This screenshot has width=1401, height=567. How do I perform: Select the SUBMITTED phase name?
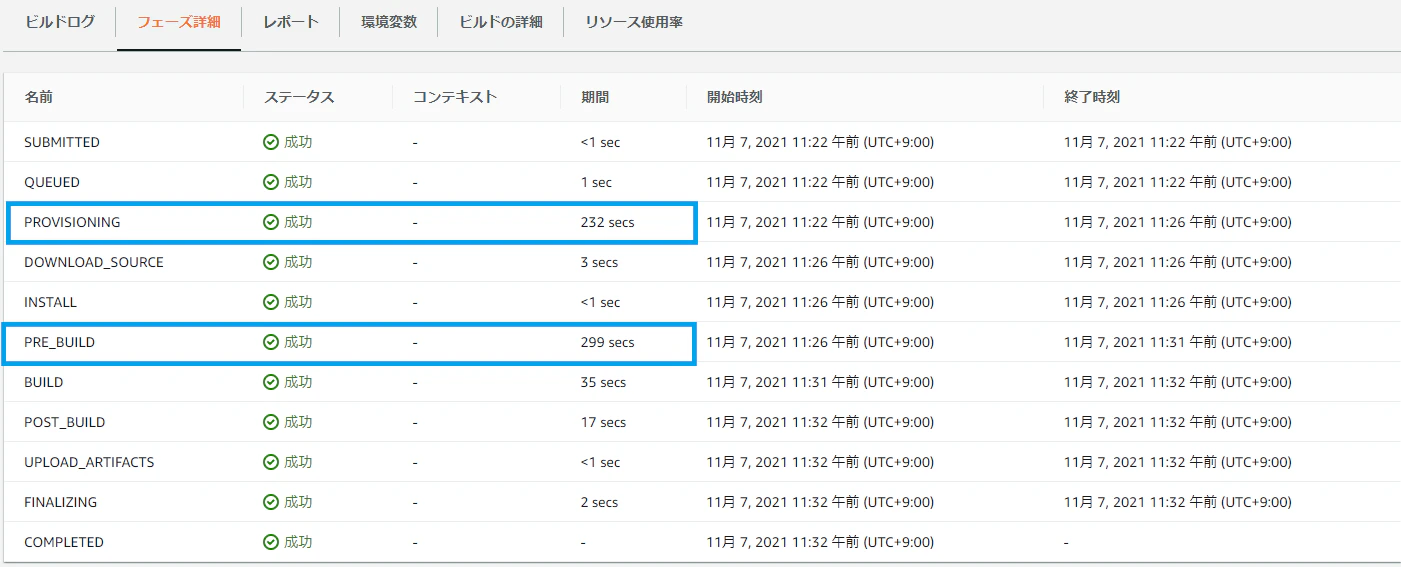(x=62, y=142)
